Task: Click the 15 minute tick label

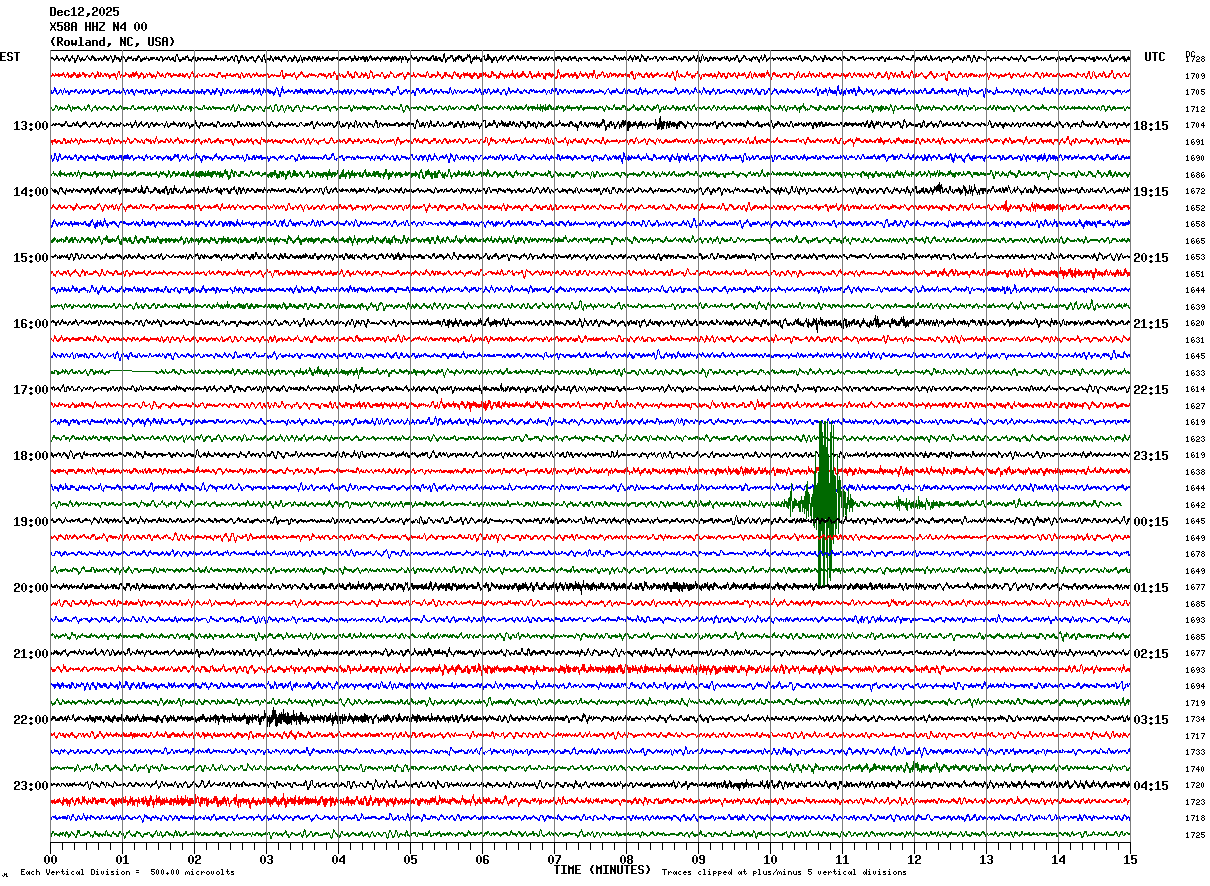Action: pos(1129,860)
